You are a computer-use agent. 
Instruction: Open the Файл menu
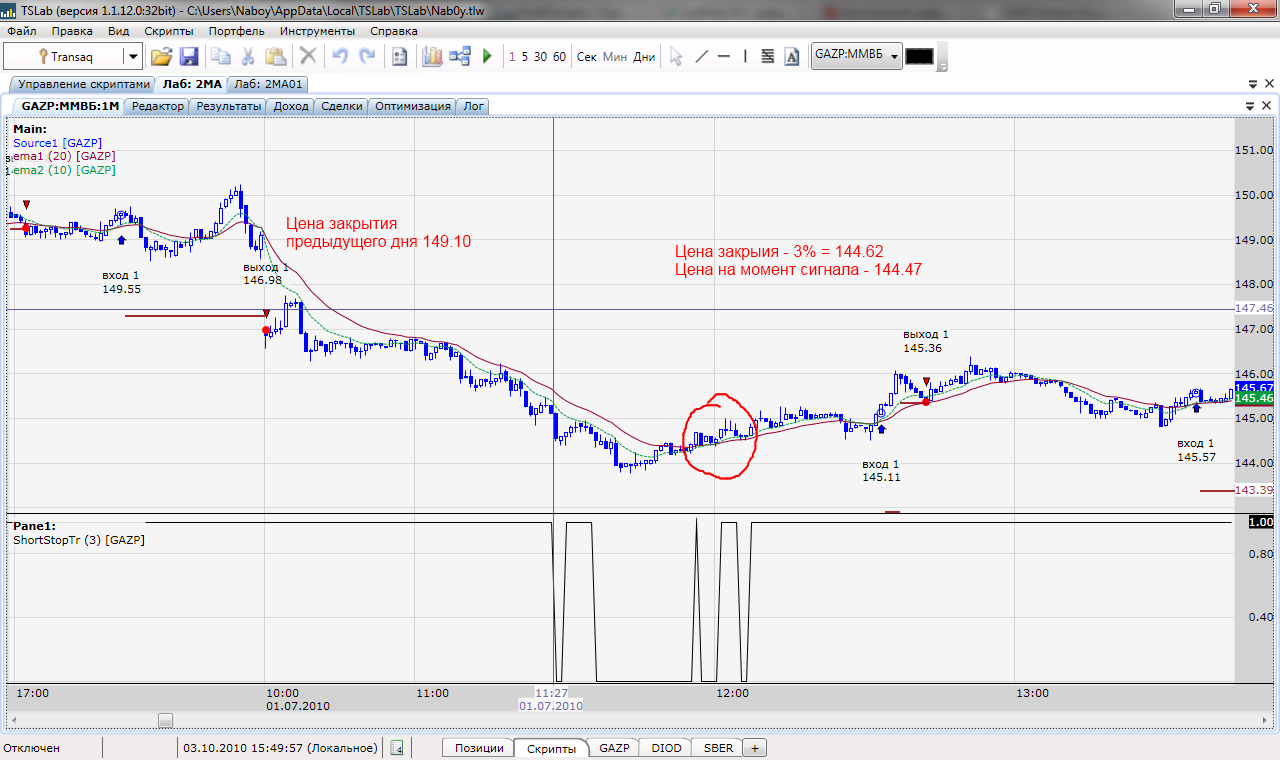coord(21,31)
